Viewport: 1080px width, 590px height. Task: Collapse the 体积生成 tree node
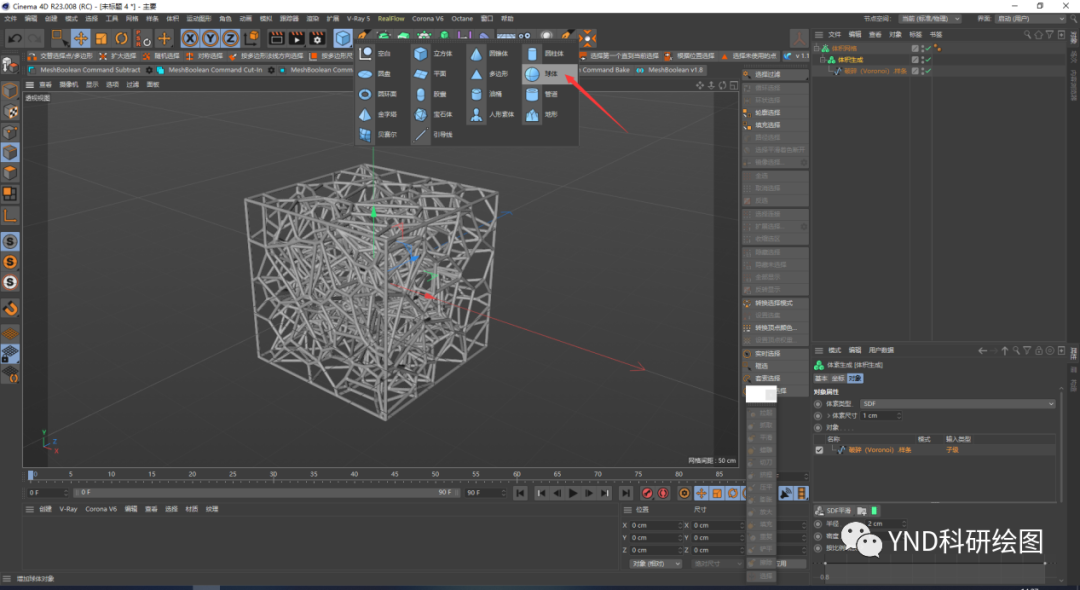coord(822,60)
